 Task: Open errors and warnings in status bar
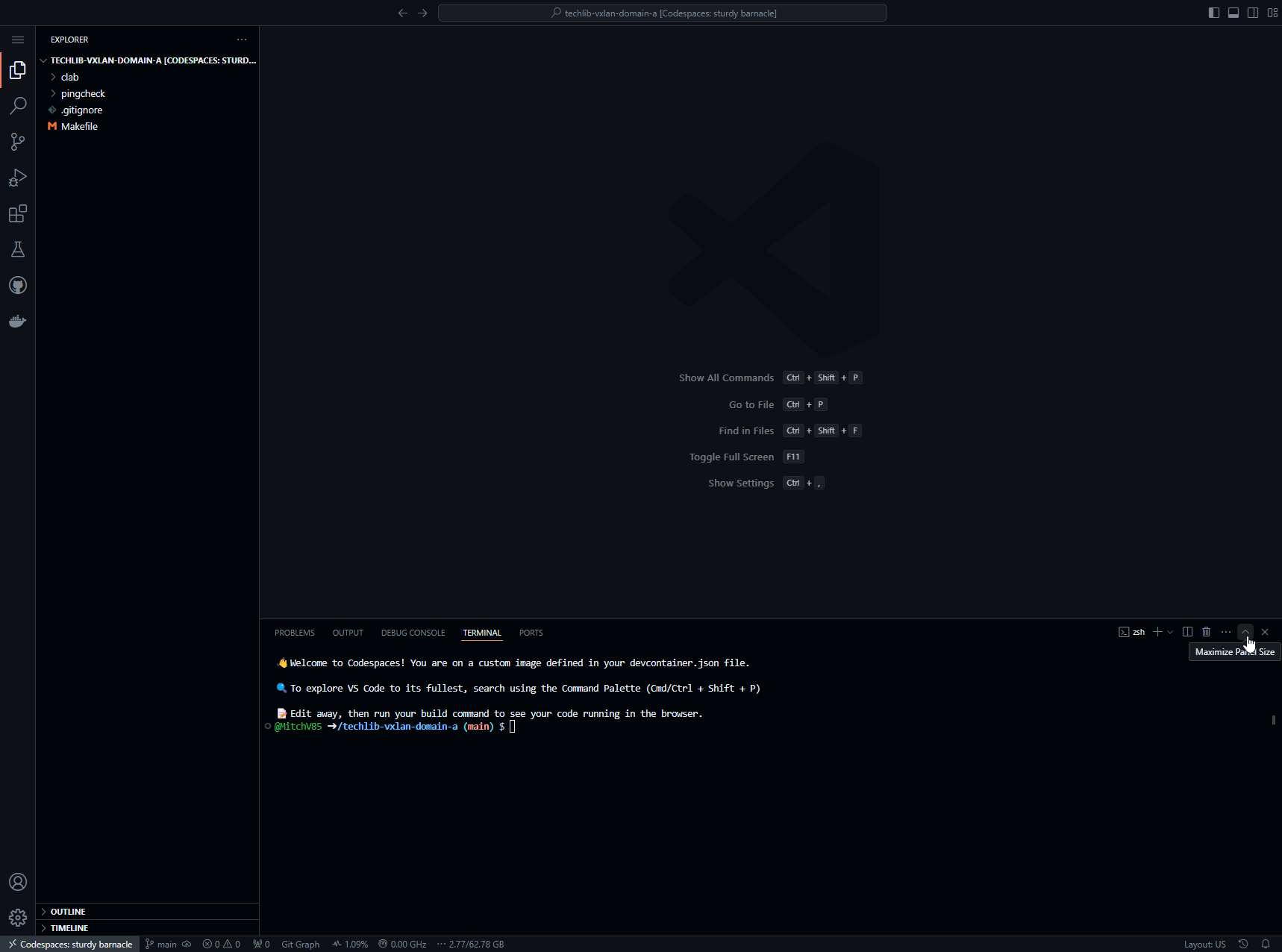(222, 944)
